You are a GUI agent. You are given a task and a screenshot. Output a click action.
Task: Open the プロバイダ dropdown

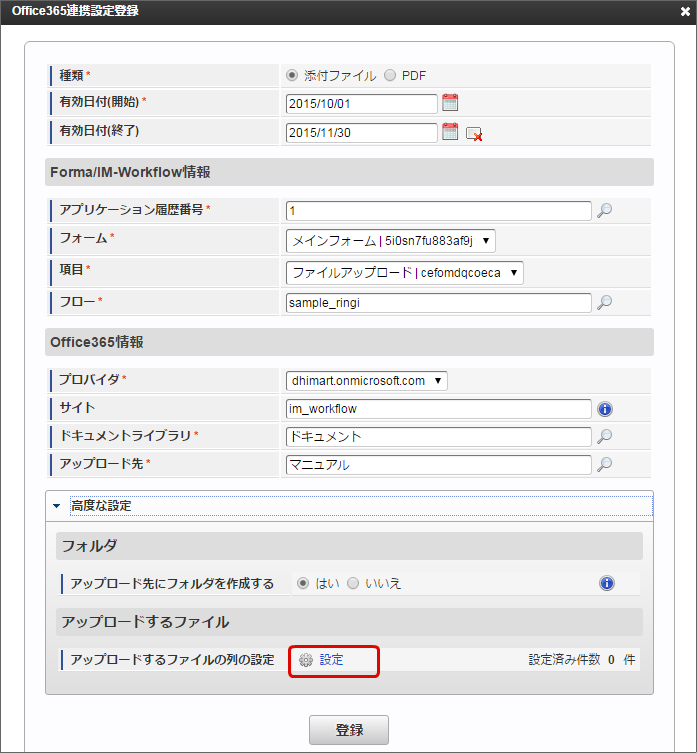tap(367, 381)
